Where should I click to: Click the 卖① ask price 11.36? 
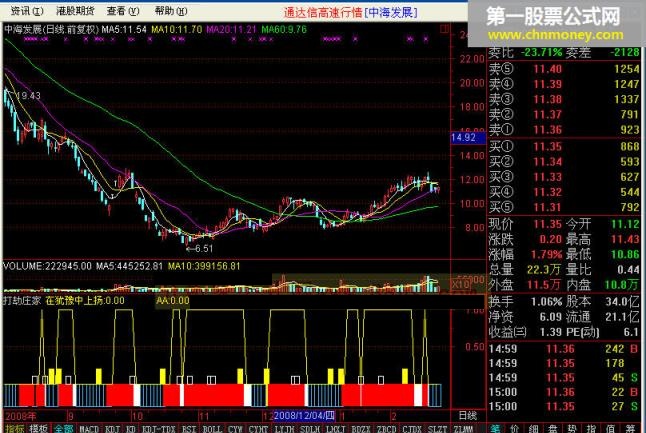[548, 130]
